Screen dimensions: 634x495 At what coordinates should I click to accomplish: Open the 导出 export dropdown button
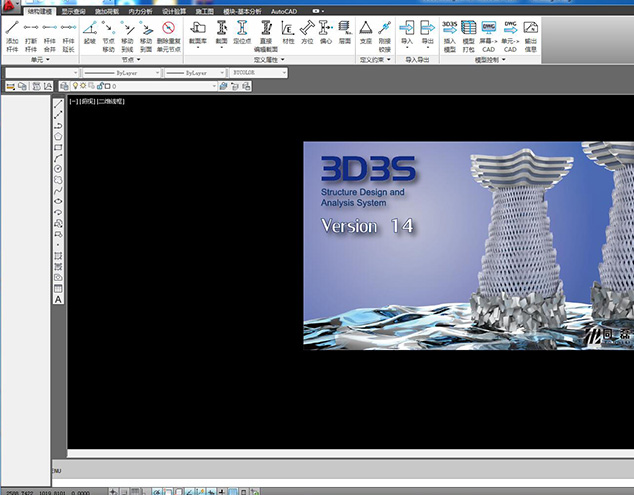coord(427,35)
